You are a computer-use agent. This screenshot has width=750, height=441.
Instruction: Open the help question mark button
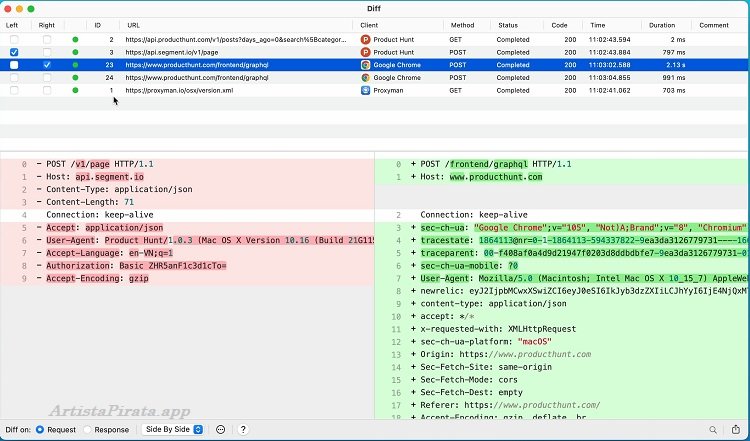pyautogui.click(x=243, y=429)
